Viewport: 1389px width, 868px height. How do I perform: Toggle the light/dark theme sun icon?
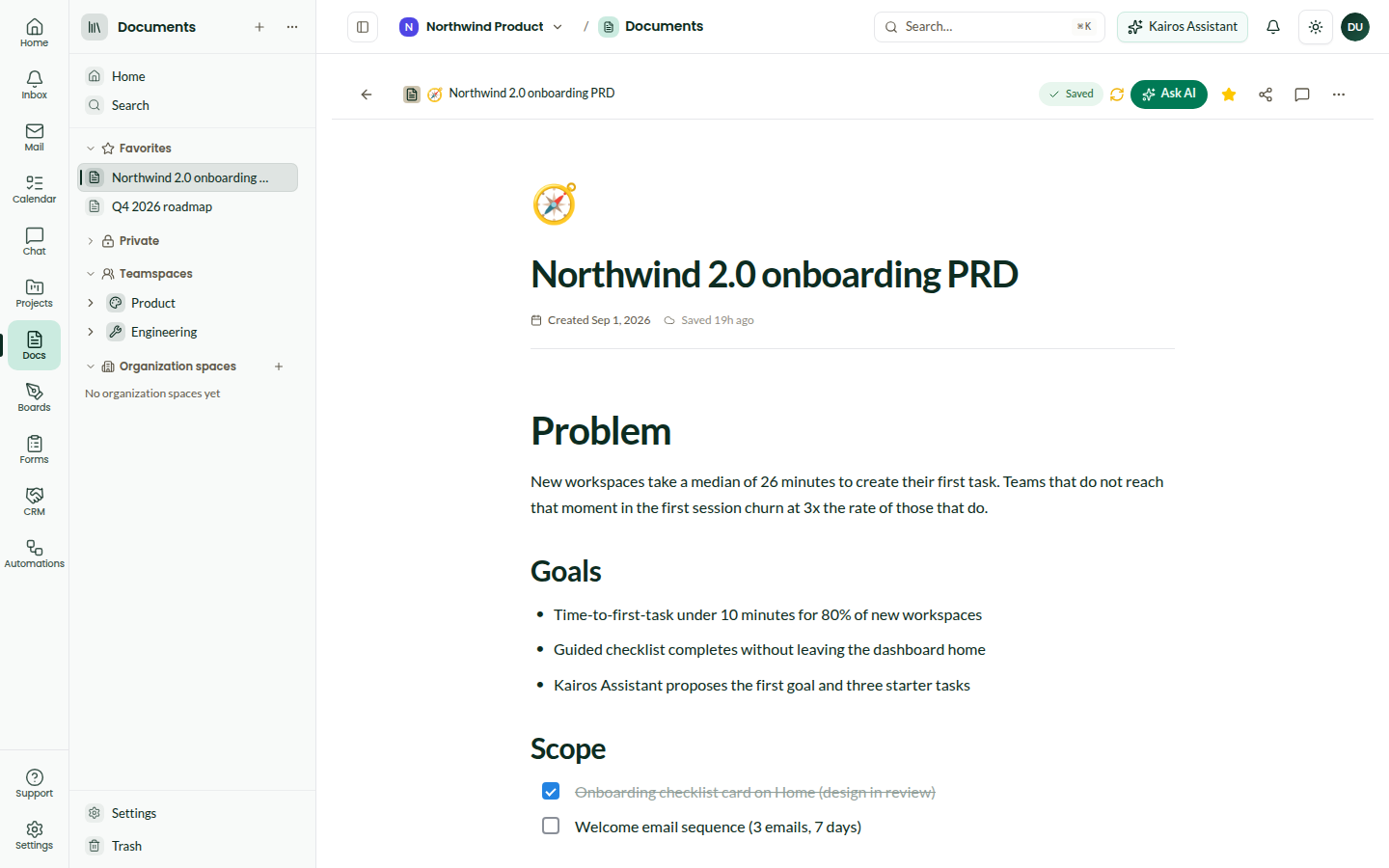1316,27
